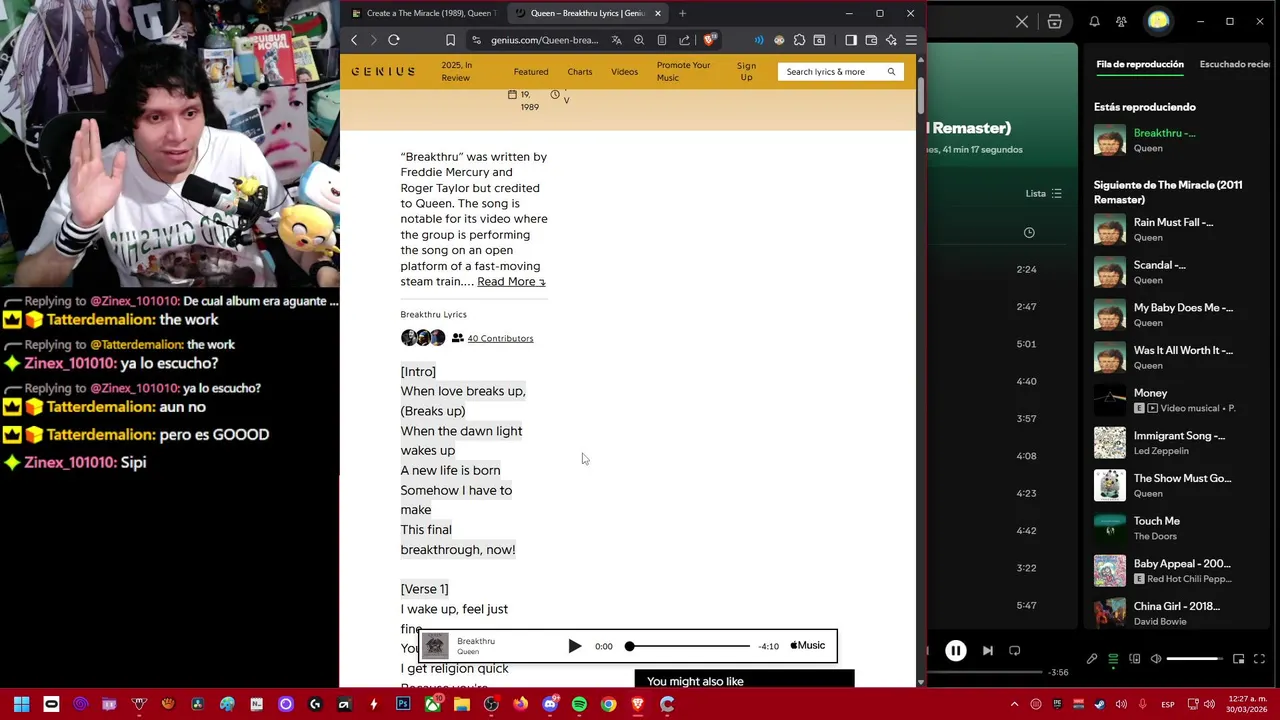Open the address bar genius.com URL field
The height and width of the screenshot is (720, 1280).
tap(544, 40)
